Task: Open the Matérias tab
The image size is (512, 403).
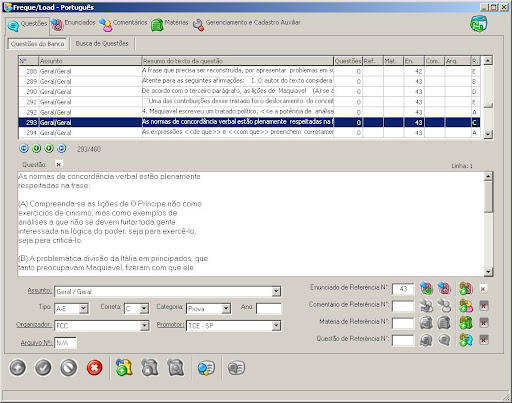Action: coord(170,24)
